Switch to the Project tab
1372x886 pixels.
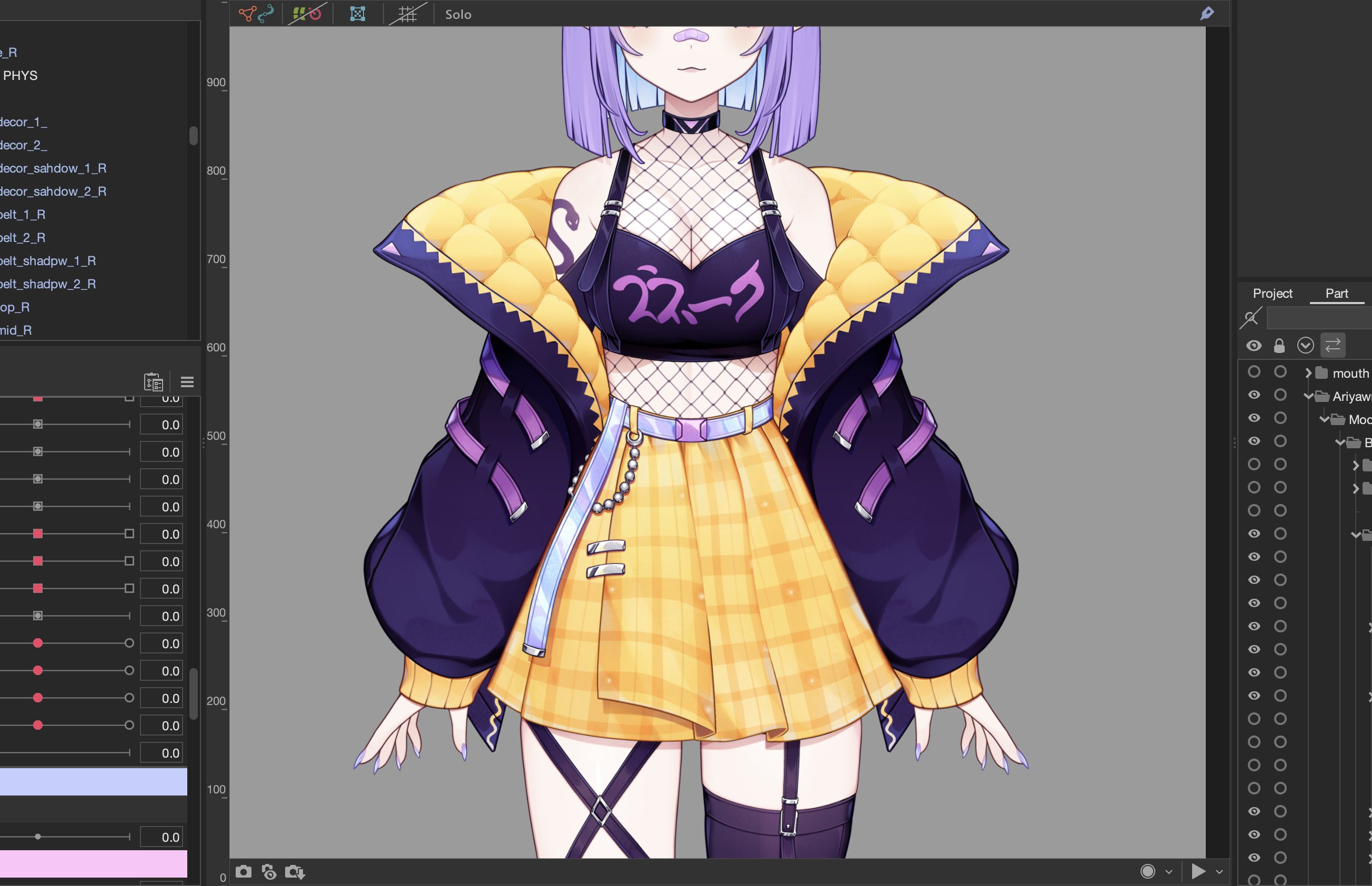pos(1273,294)
